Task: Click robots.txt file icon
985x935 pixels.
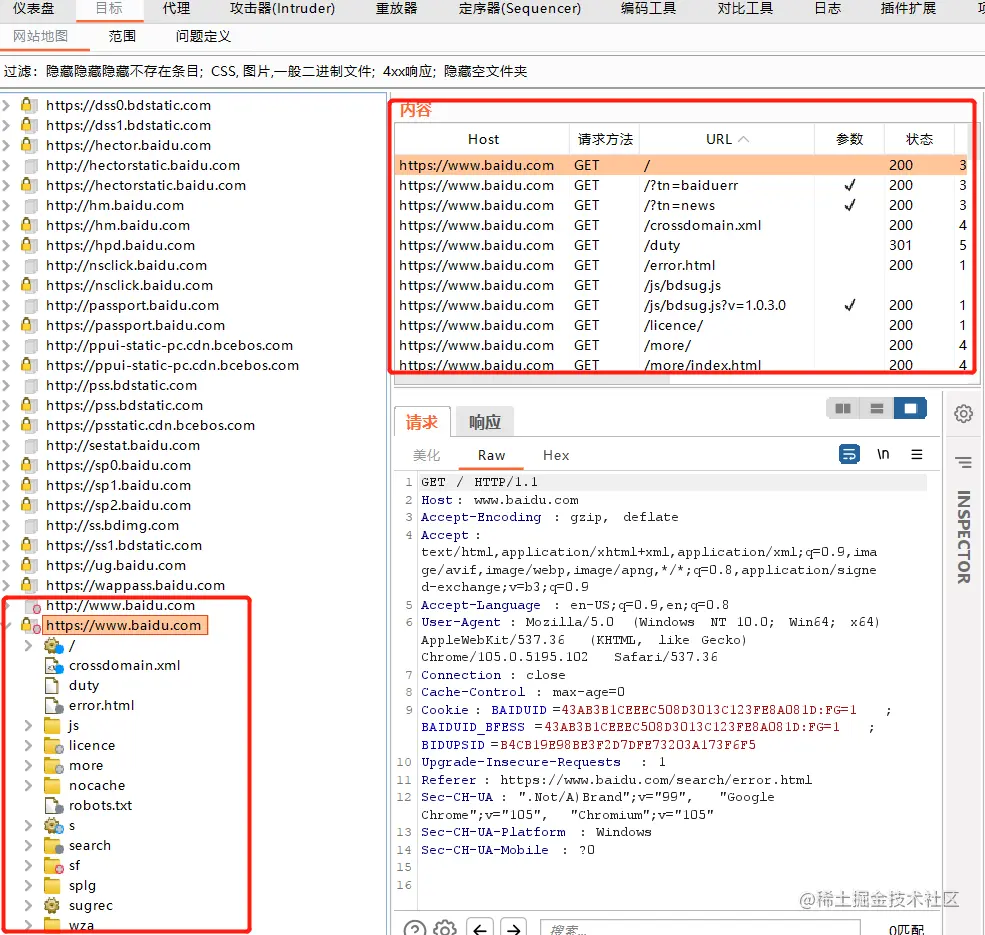Action: coord(54,806)
